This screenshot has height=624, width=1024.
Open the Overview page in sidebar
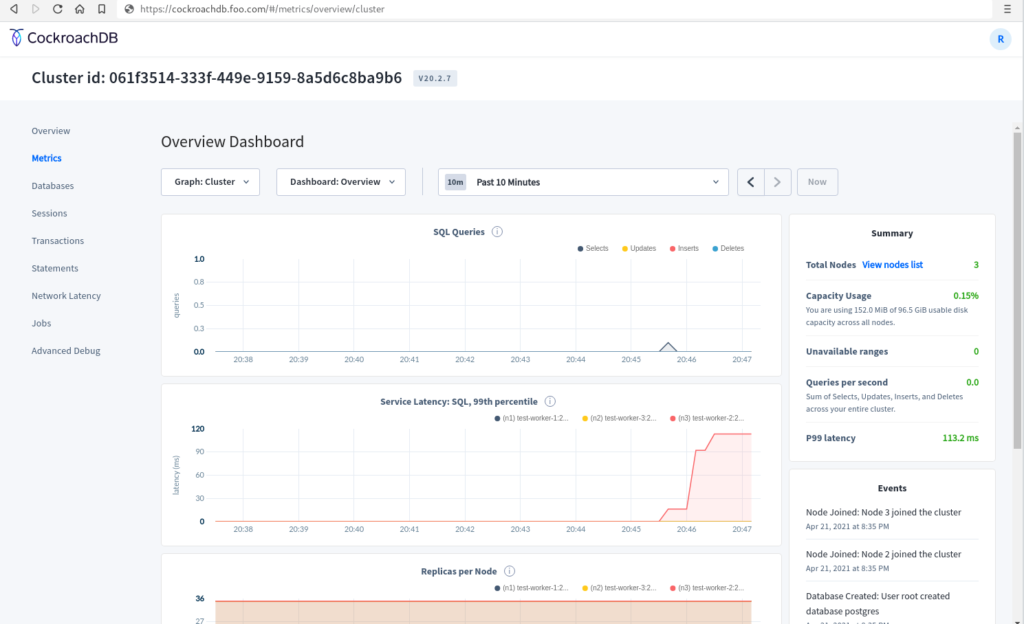(51, 131)
